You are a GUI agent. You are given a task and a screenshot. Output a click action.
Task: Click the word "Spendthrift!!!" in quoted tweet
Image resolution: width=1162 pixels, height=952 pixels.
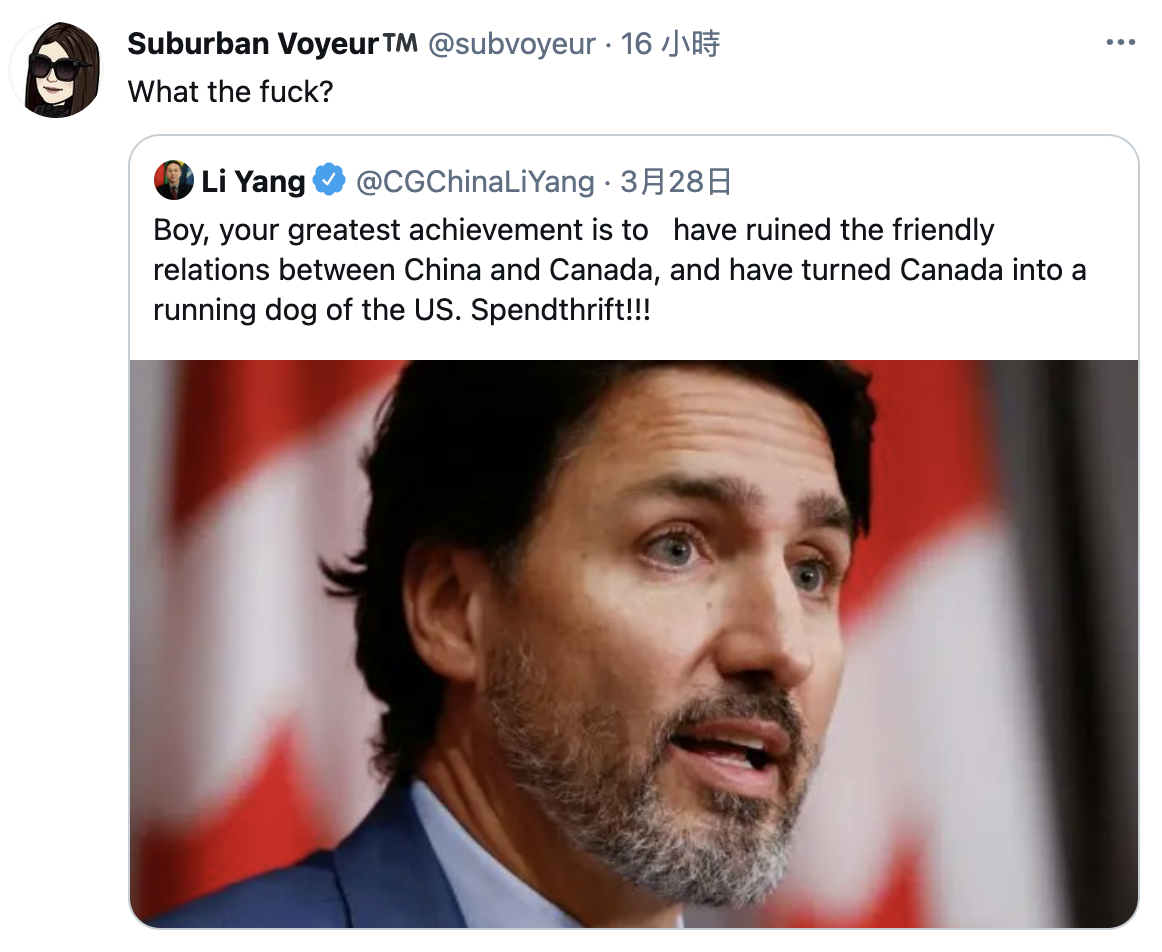(560, 309)
